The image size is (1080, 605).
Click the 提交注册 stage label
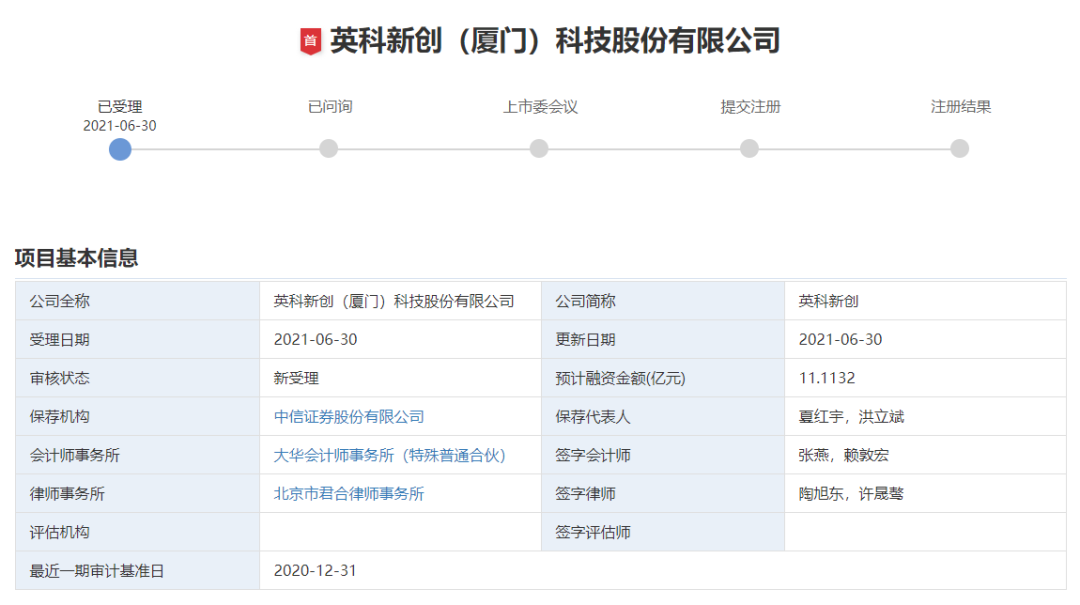[750, 107]
